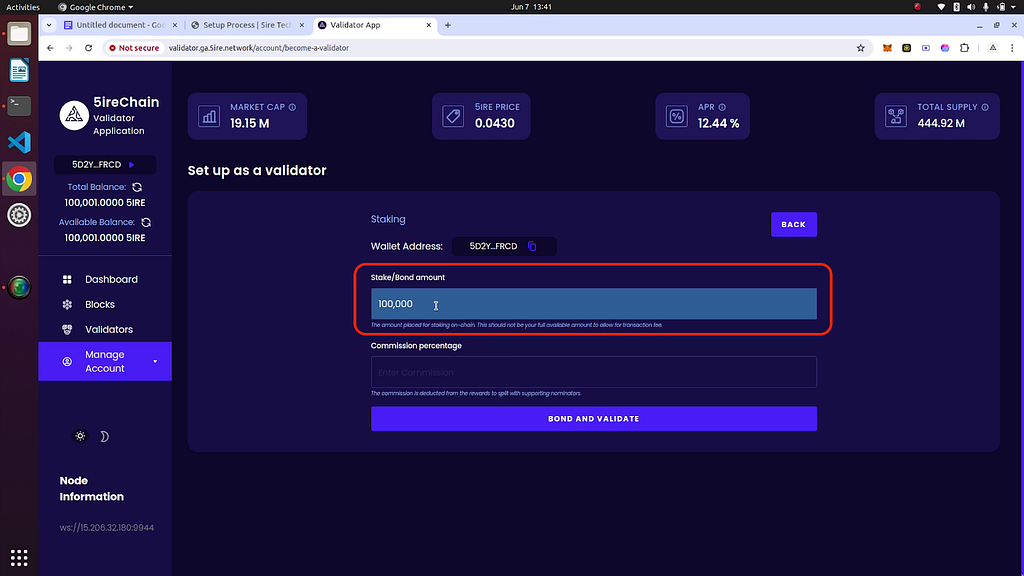Click the Total Supply icon

896,116
